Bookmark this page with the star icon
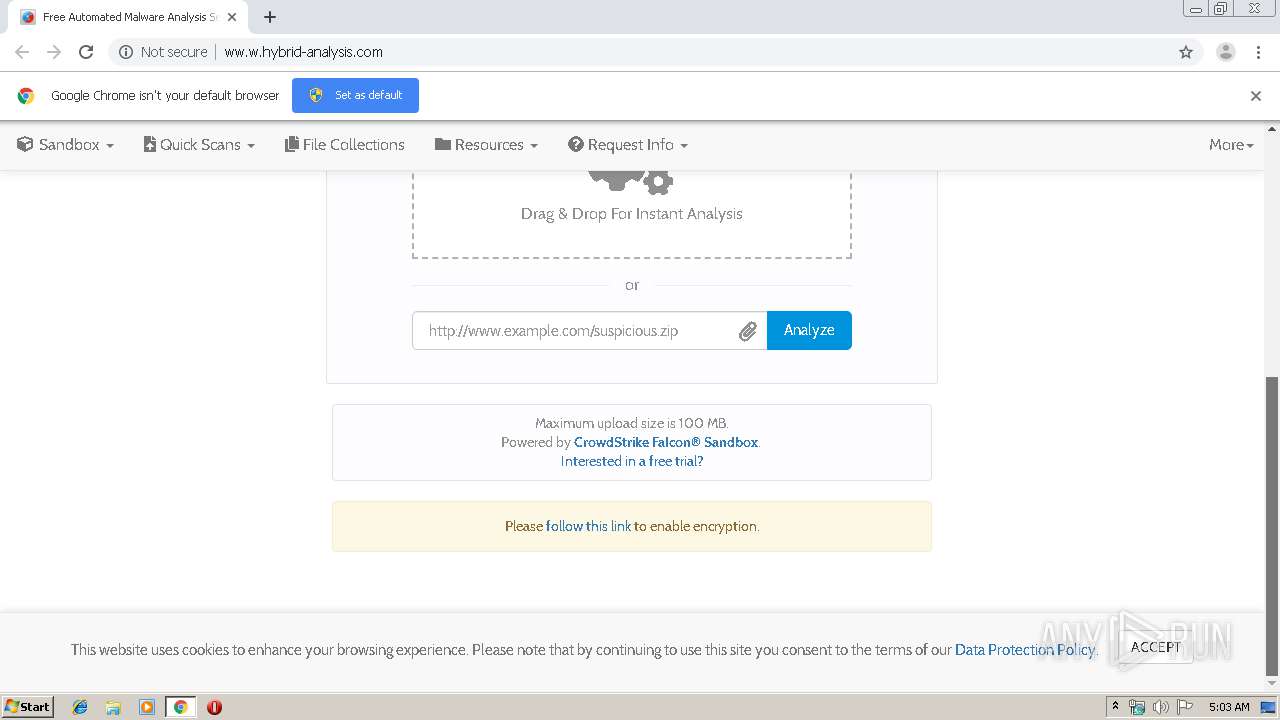Viewport: 1280px width, 720px height. coord(1186,52)
